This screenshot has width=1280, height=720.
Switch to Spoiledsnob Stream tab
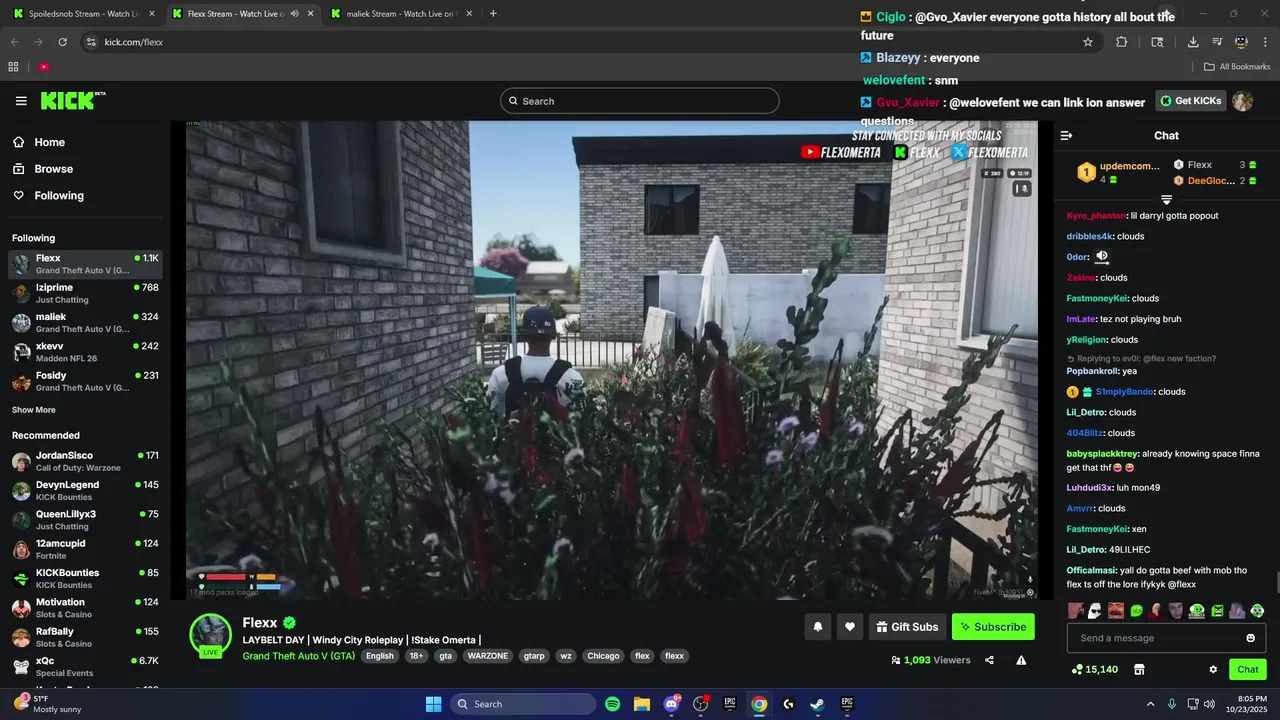[85, 14]
